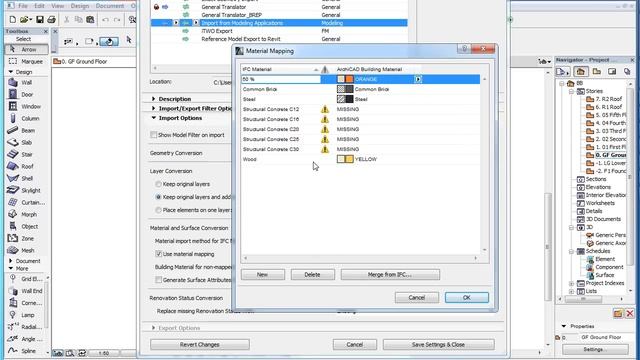Screen dimensions: 640x360
Task: Click the Save icon in main toolbar
Action: tap(40, 19)
